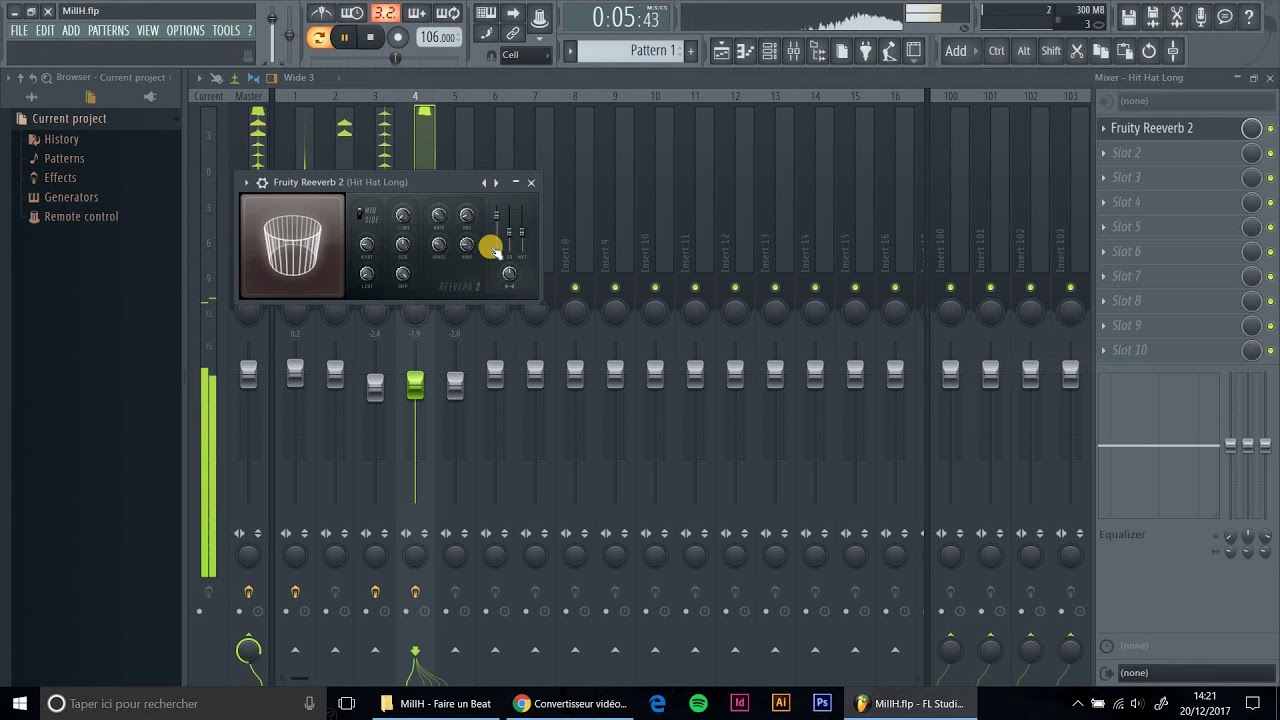This screenshot has width=1280, height=720.
Task: Open the Cell snap dropdown
Action: click(525, 55)
